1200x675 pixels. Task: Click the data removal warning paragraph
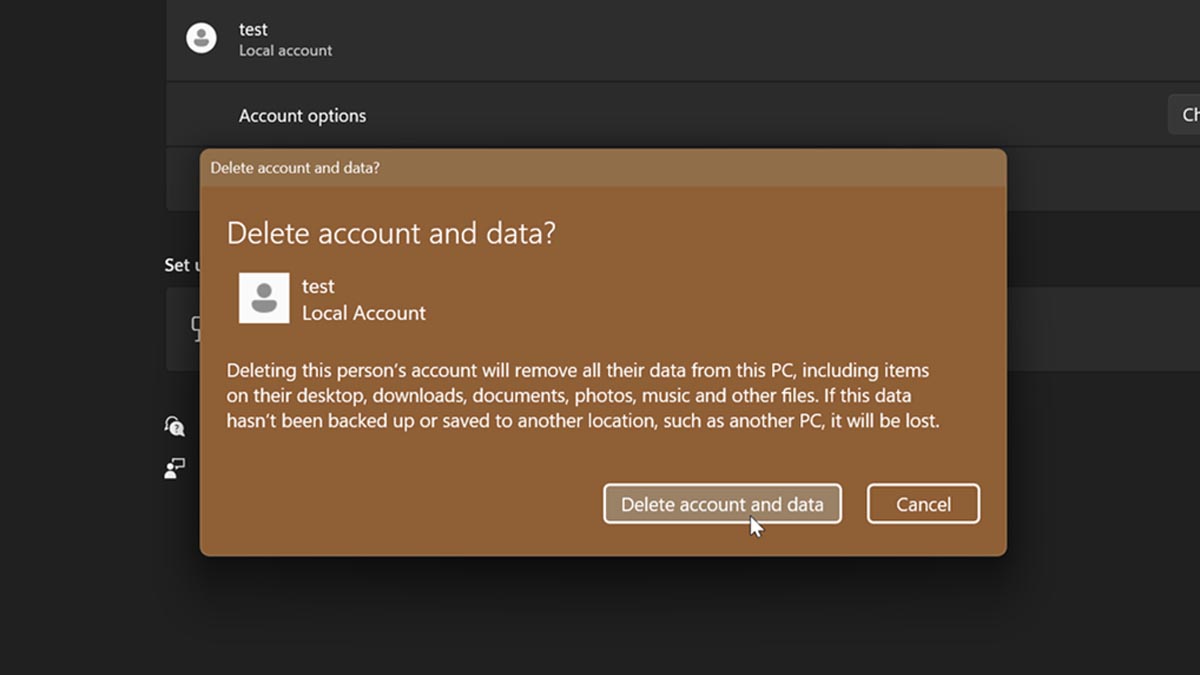point(582,396)
